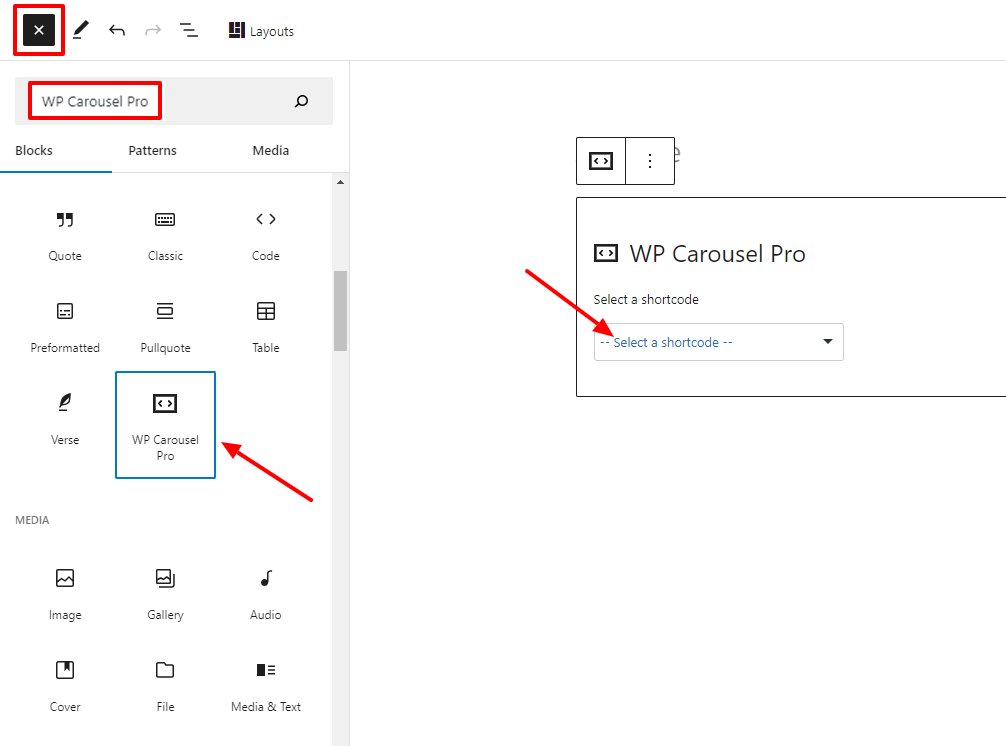Screen dimensions: 1006x746
Task: Undo the last change
Action: coord(117,30)
